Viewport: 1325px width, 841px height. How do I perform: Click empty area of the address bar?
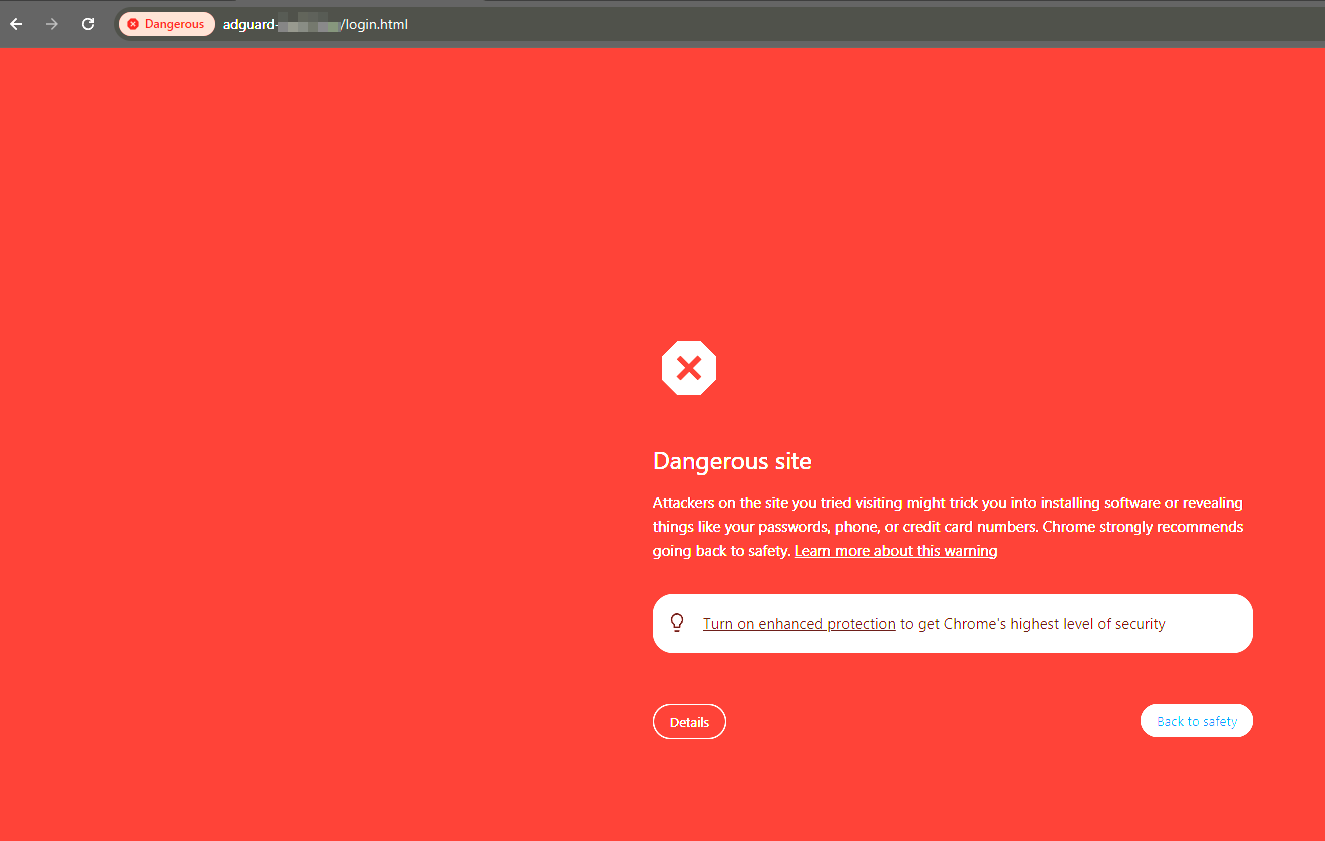[x=850, y=24]
